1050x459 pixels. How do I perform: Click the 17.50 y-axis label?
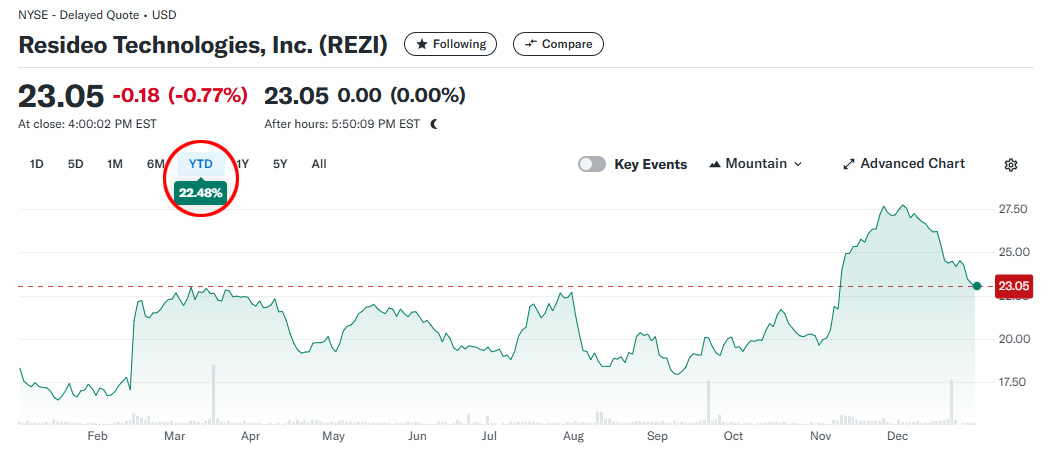[x=1012, y=382]
